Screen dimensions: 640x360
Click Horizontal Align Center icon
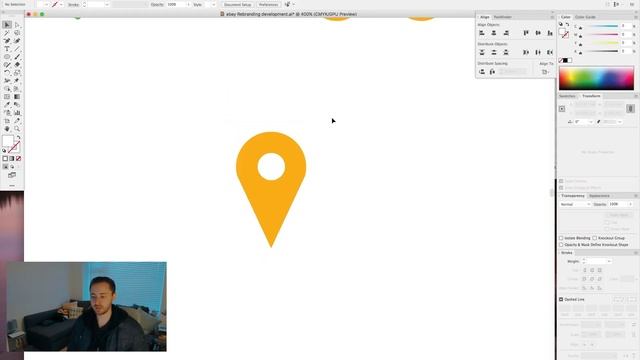pos(494,33)
